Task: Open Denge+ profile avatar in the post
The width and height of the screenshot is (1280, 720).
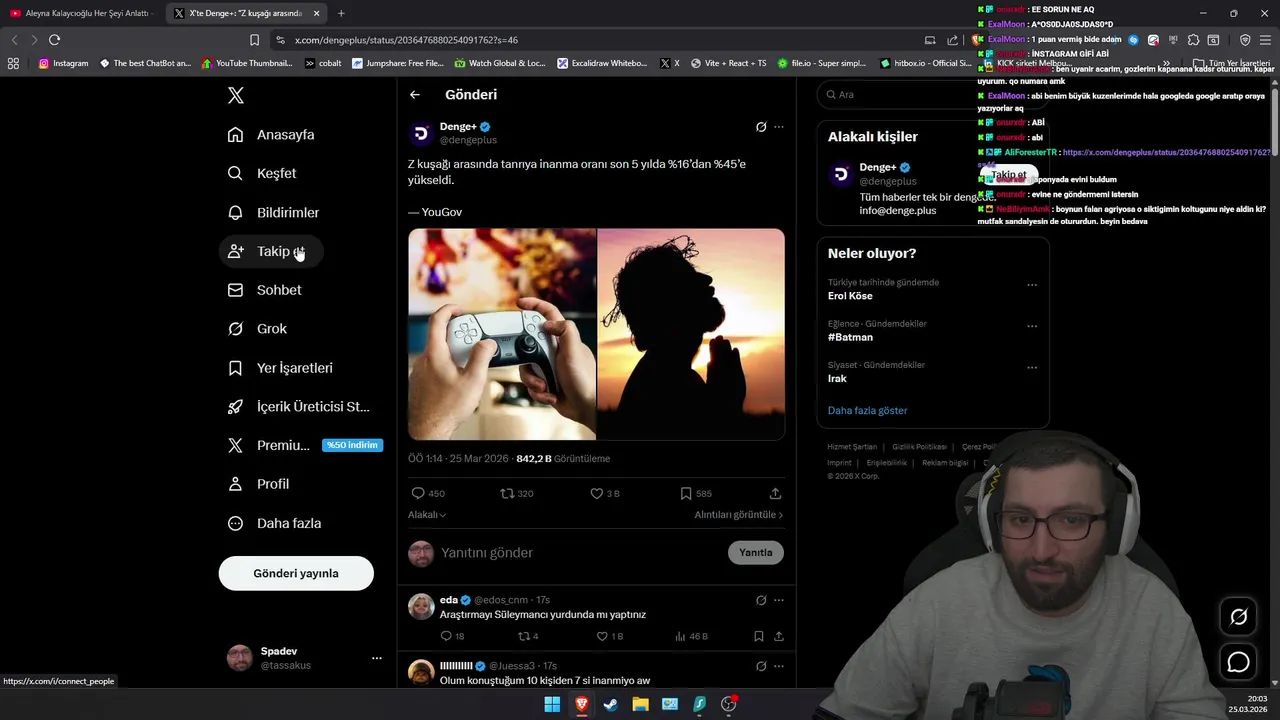Action: point(421,133)
